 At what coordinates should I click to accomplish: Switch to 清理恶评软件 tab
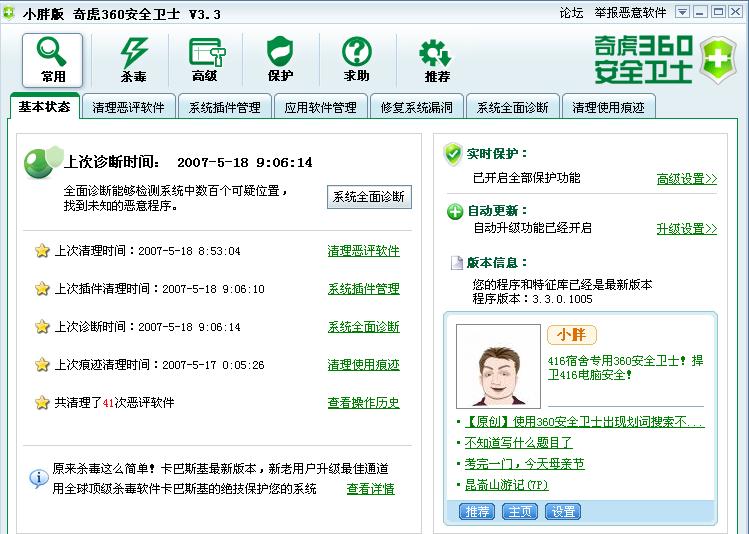130,108
